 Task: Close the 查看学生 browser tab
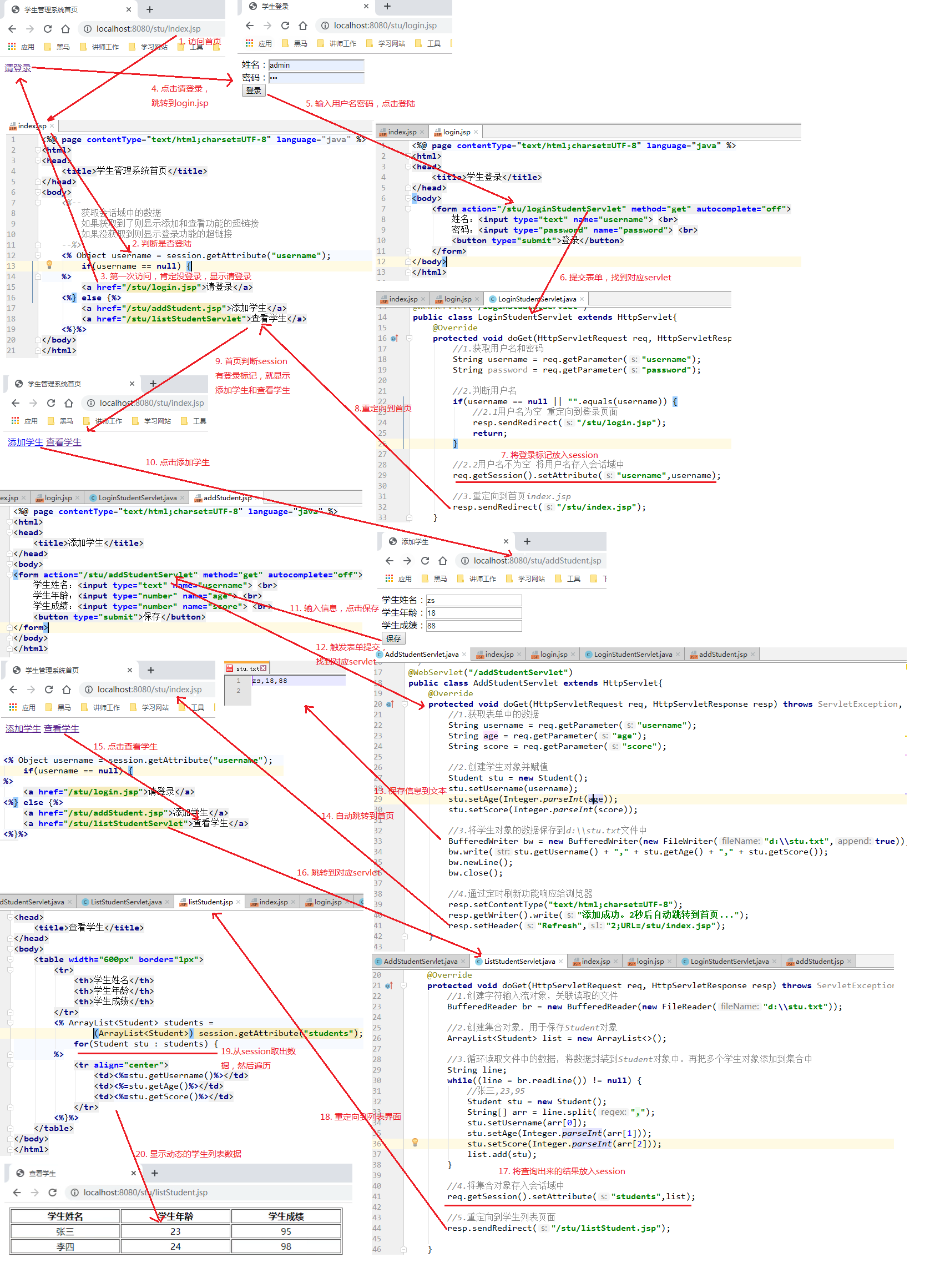point(133,1174)
